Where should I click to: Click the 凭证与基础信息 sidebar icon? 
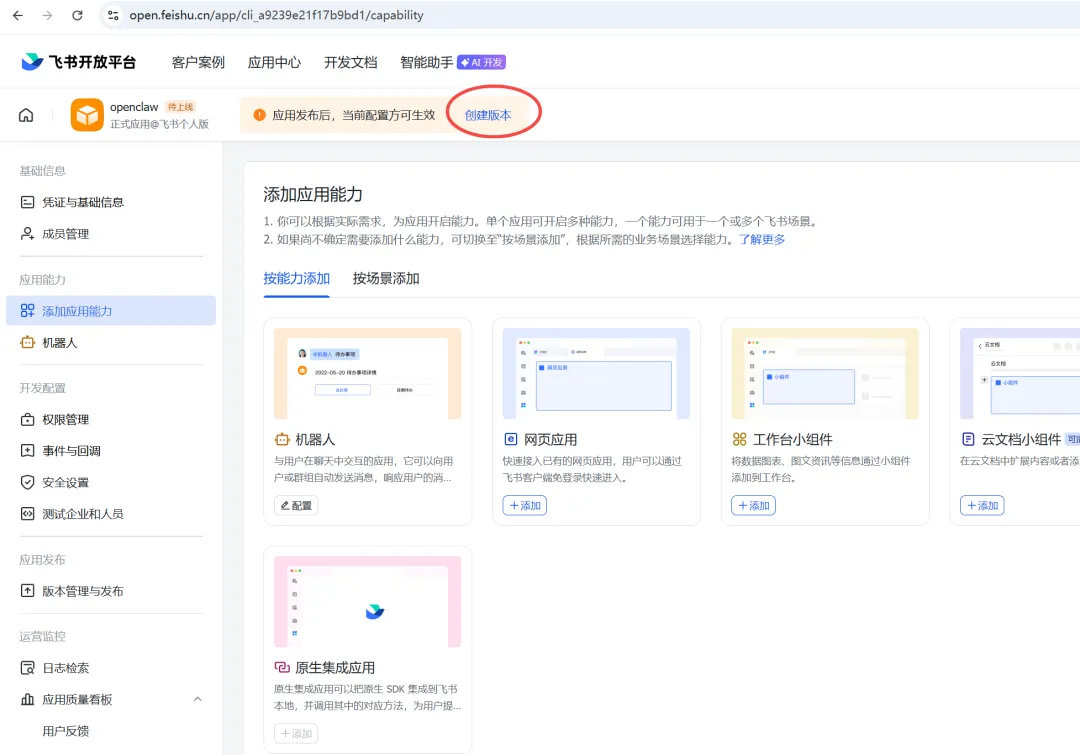click(x=28, y=202)
